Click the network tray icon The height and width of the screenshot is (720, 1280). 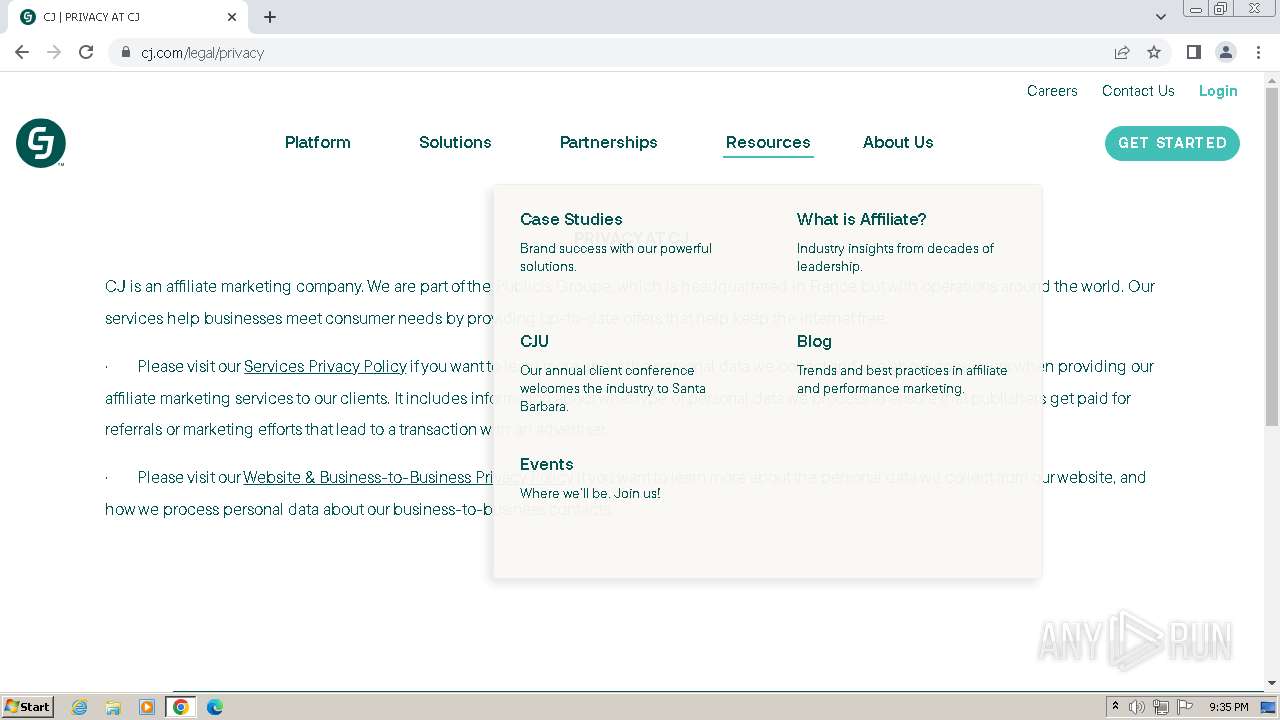pyautogui.click(x=1161, y=707)
